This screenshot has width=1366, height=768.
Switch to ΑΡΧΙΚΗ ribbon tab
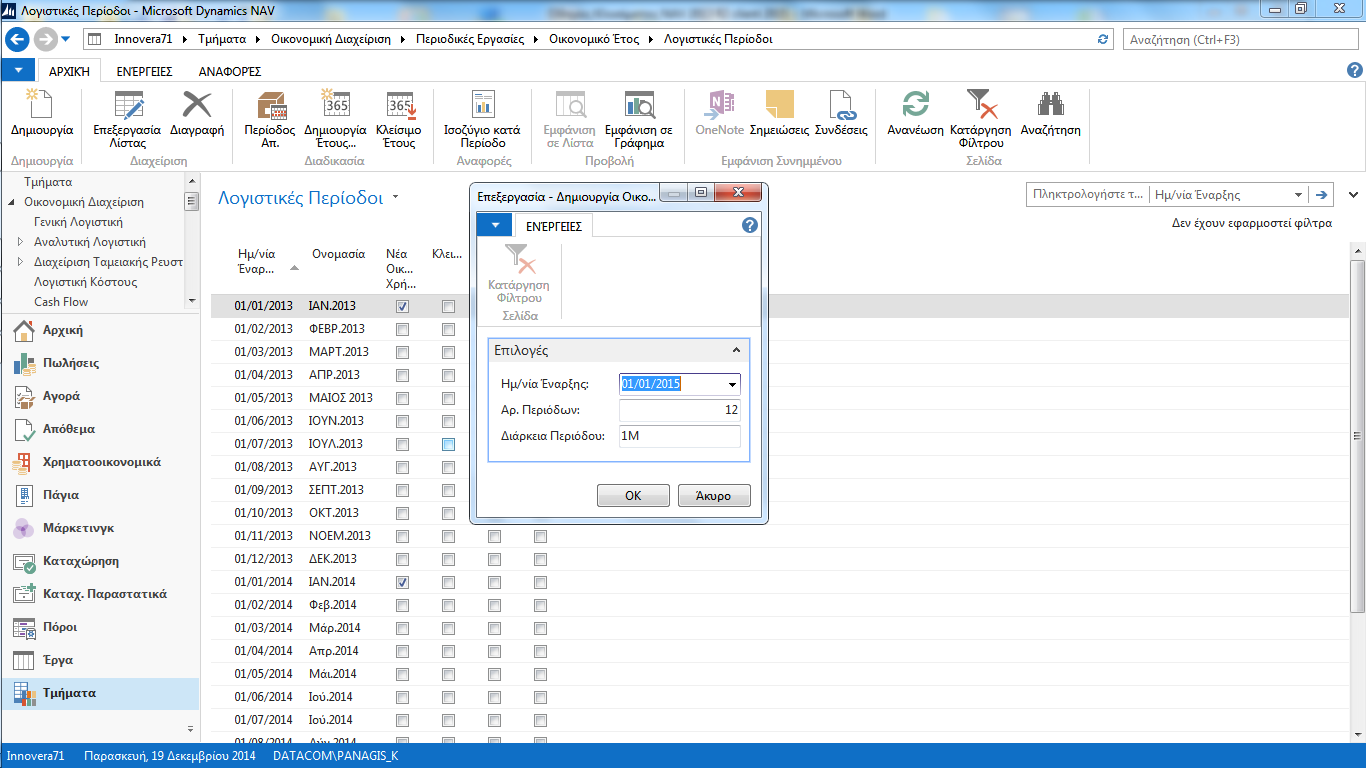point(70,71)
